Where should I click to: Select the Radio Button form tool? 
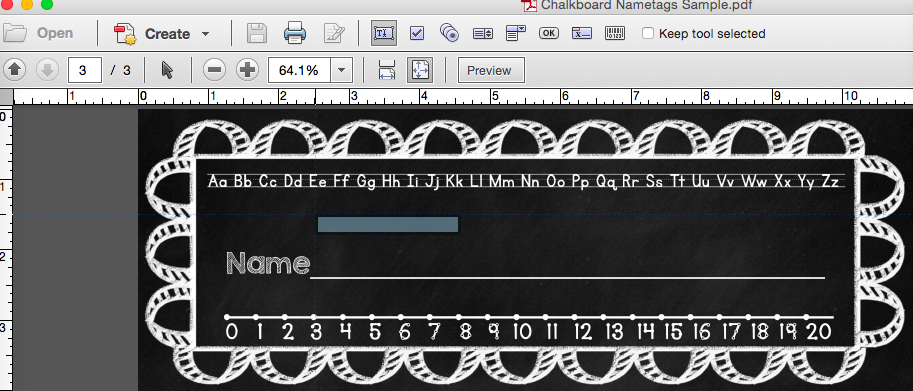point(449,33)
